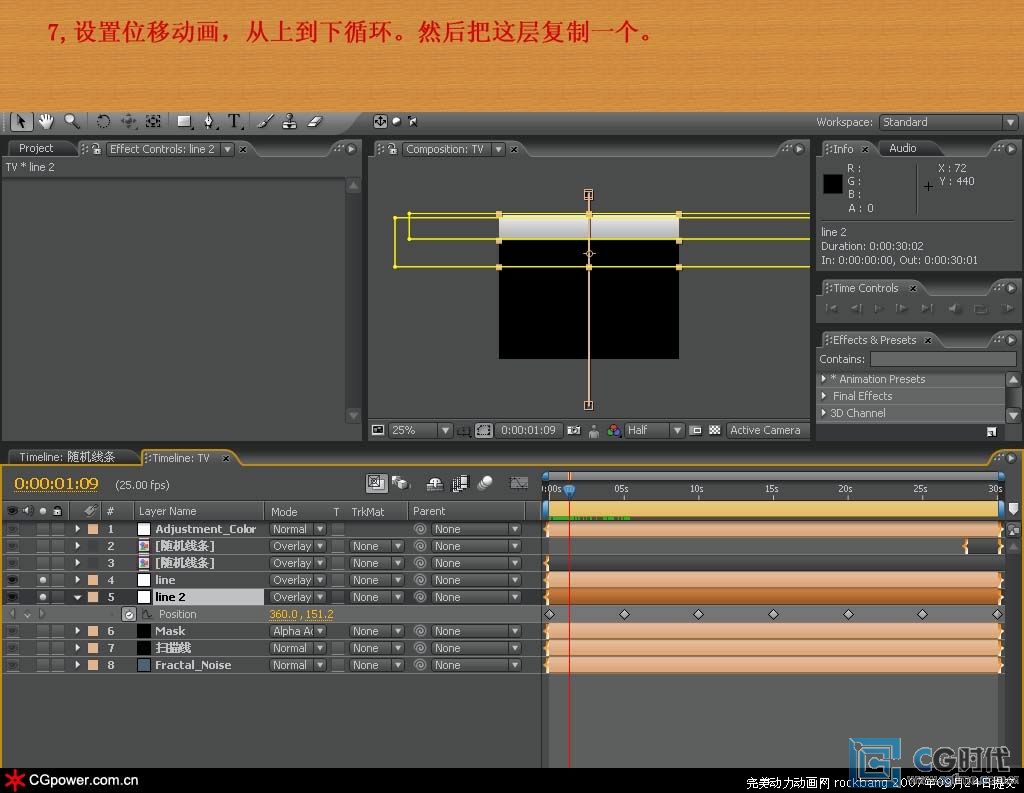Select the Zoom magnifier tool

coord(71,121)
